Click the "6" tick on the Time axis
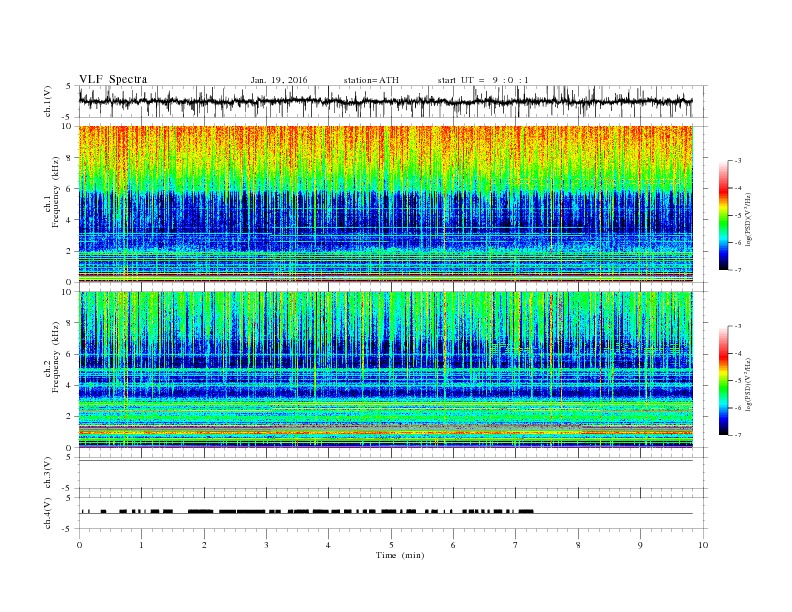Screen dimensions: 792x612 [x=453, y=545]
